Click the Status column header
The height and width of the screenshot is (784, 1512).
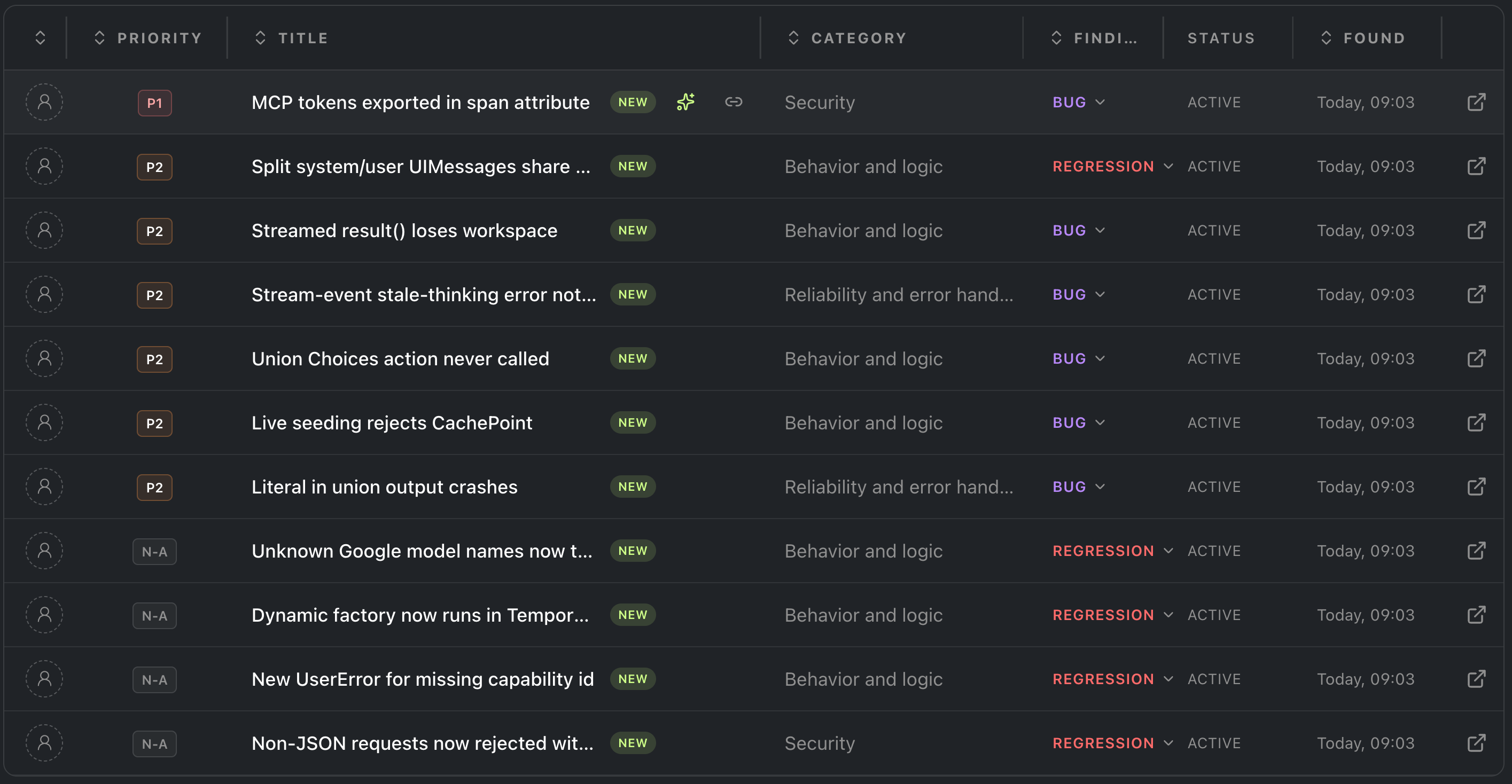pyautogui.click(x=1221, y=38)
